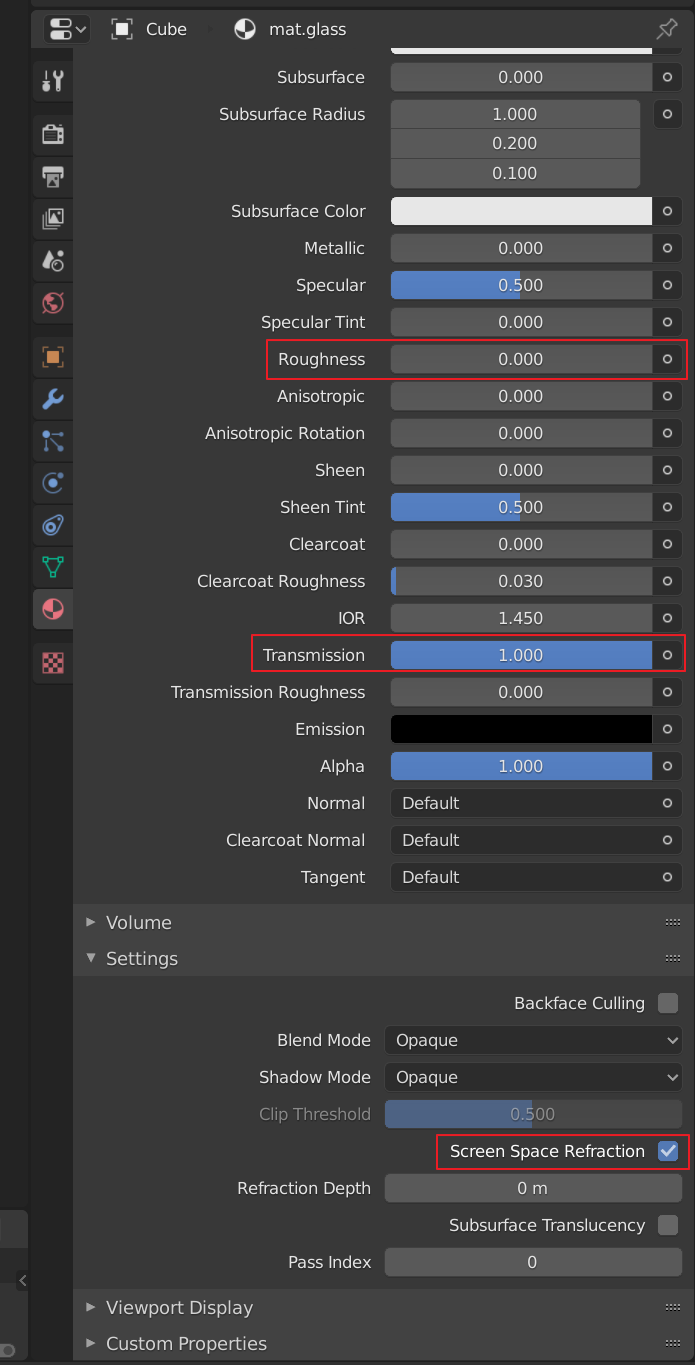Click the pin icon in header

click(666, 29)
